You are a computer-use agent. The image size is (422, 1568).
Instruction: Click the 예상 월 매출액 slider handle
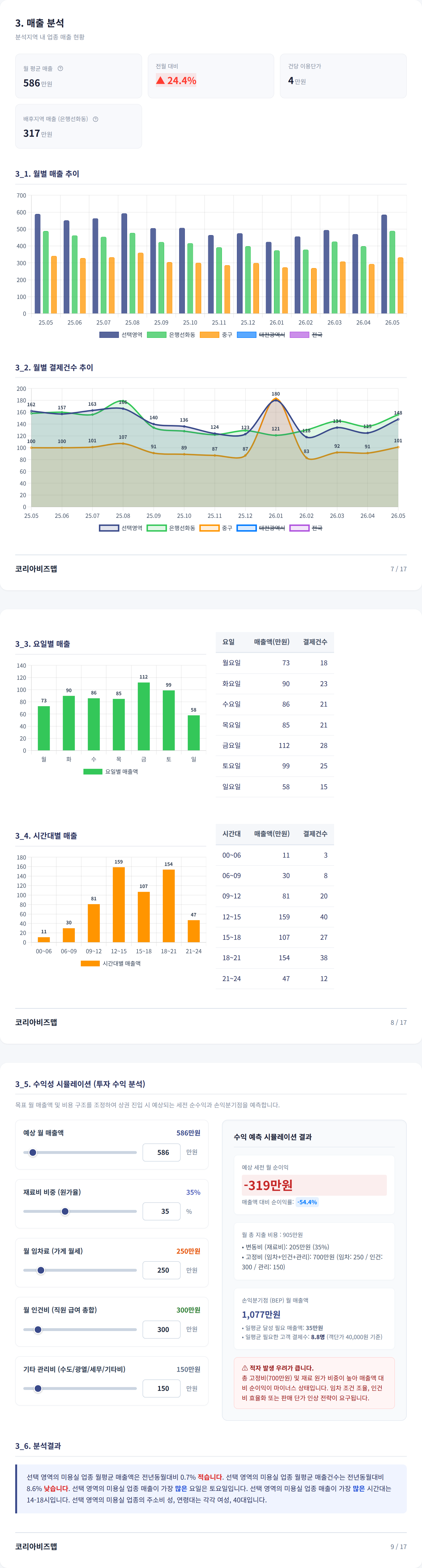click(x=33, y=1152)
